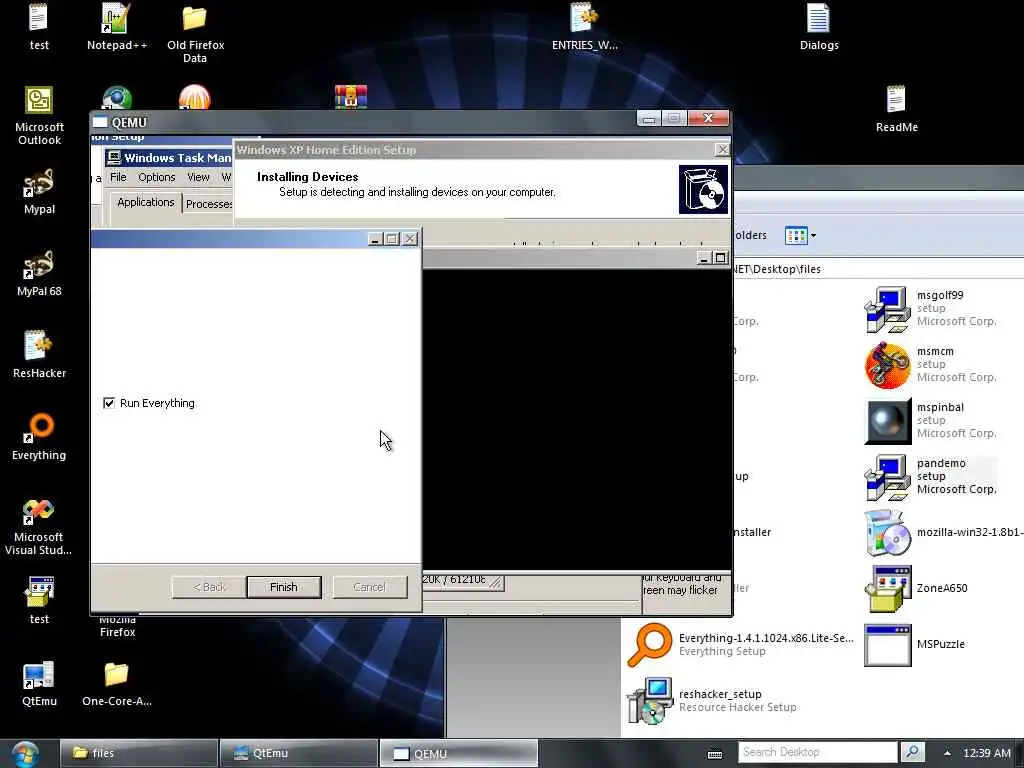
Task: Select the MSPuzzle file
Action: coord(914,645)
